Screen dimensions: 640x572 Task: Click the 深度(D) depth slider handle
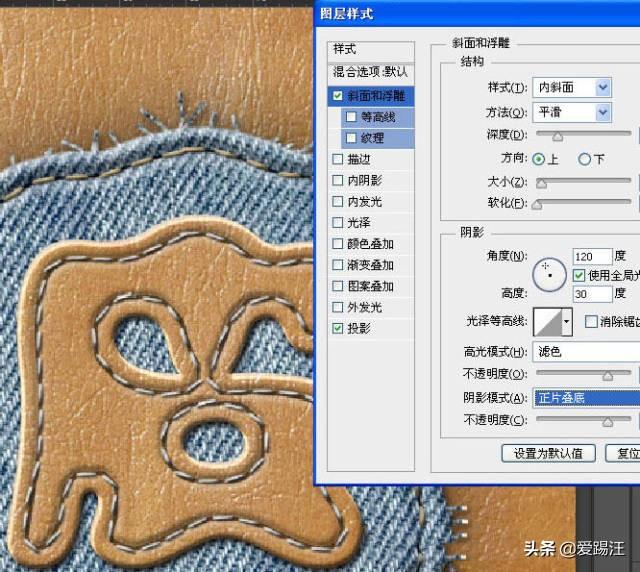pos(558,136)
